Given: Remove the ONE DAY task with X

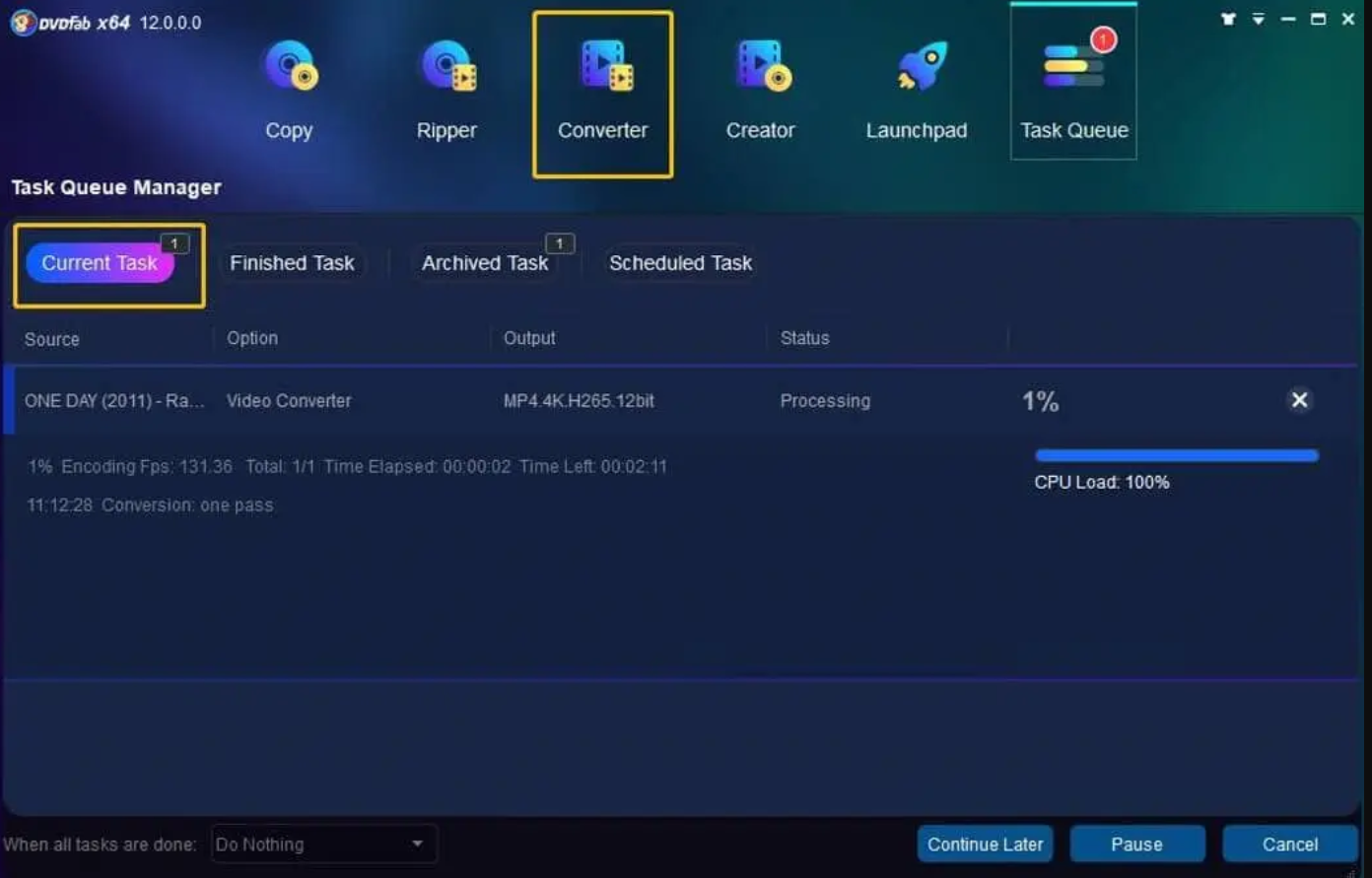Looking at the screenshot, I should [x=1299, y=400].
